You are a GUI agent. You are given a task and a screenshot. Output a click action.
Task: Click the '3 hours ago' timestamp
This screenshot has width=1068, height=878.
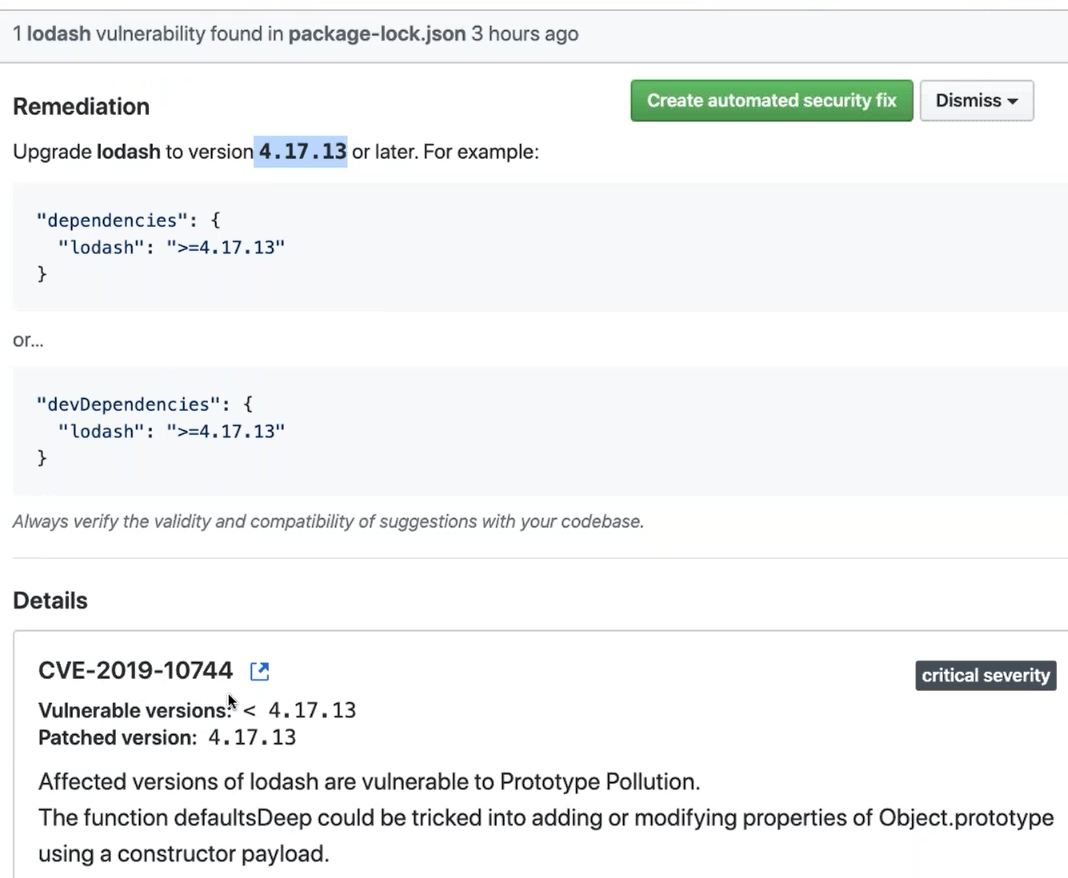pos(525,34)
